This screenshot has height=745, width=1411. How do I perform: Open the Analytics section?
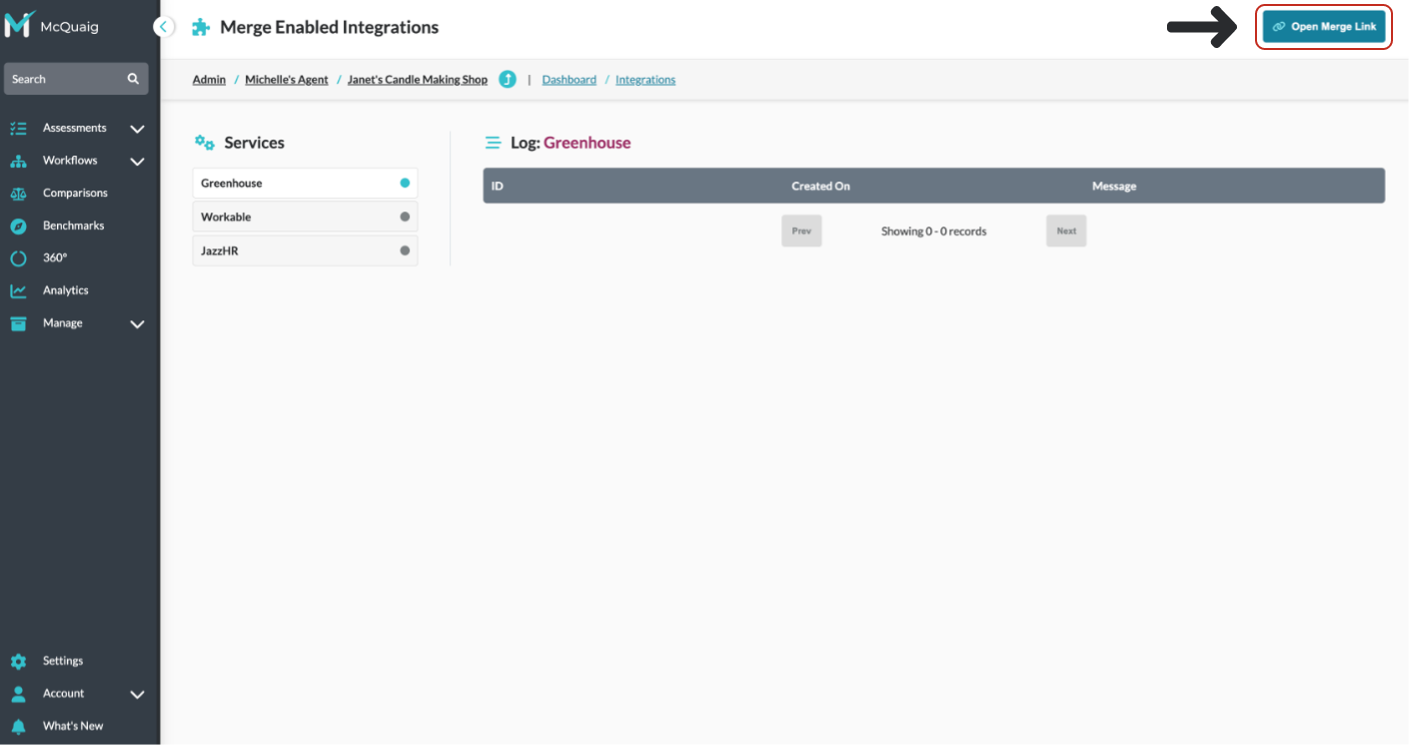(65, 290)
